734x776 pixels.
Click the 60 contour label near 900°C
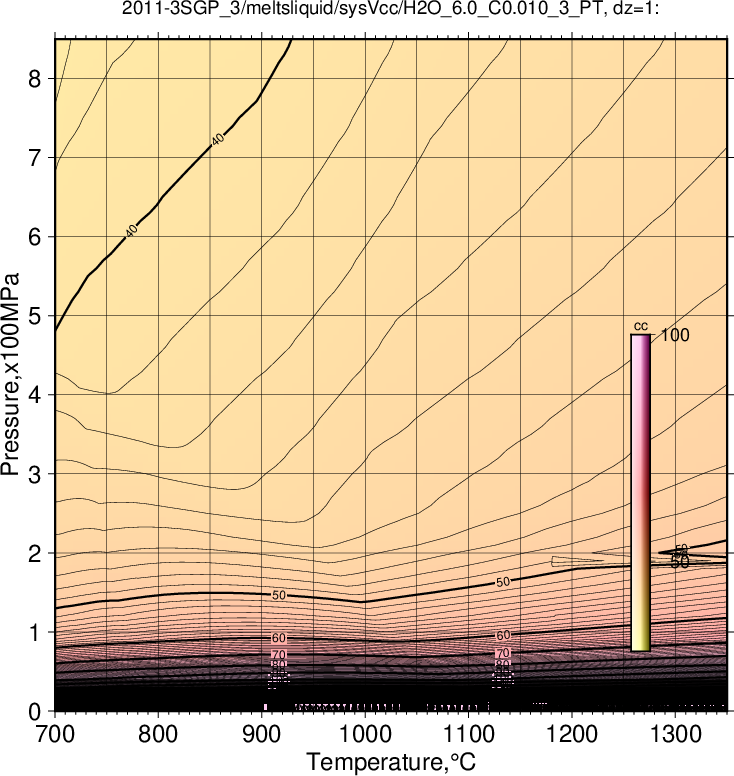279,638
